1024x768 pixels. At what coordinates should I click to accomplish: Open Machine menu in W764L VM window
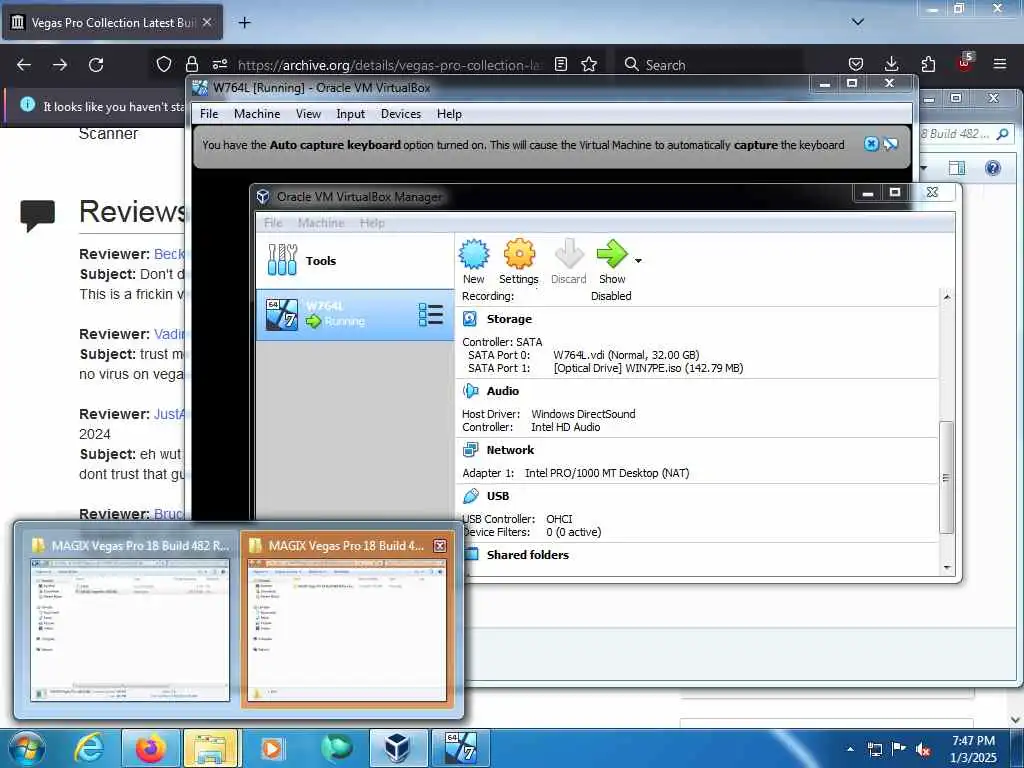(x=257, y=114)
